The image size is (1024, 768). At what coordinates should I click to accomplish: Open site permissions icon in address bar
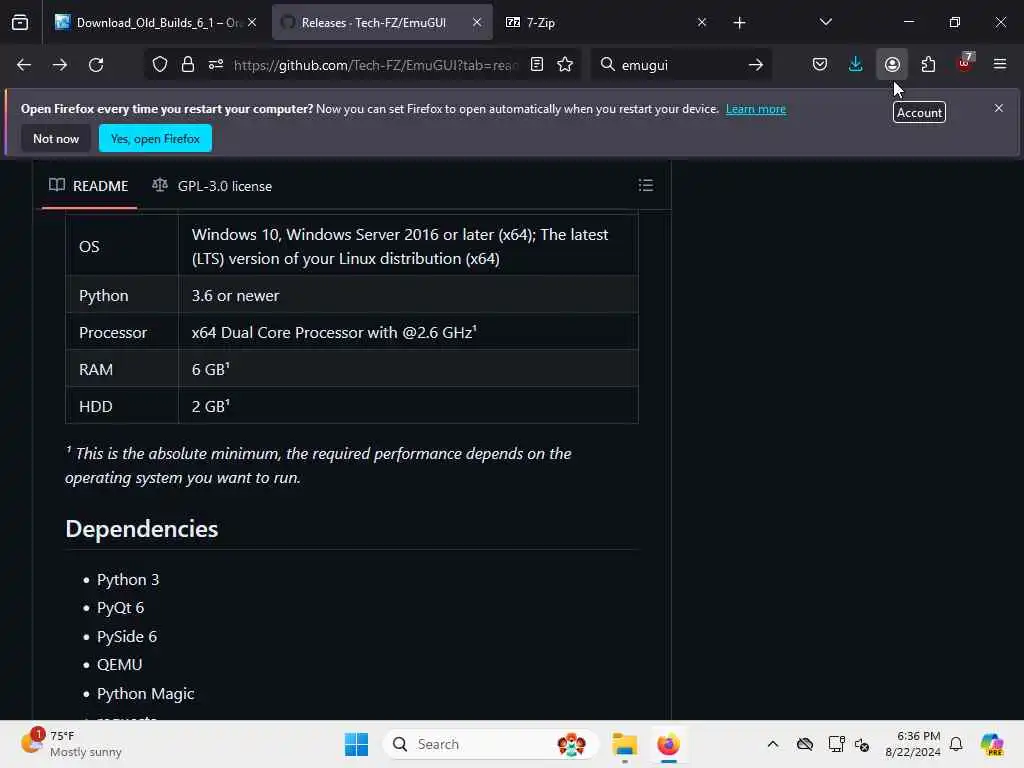point(216,65)
